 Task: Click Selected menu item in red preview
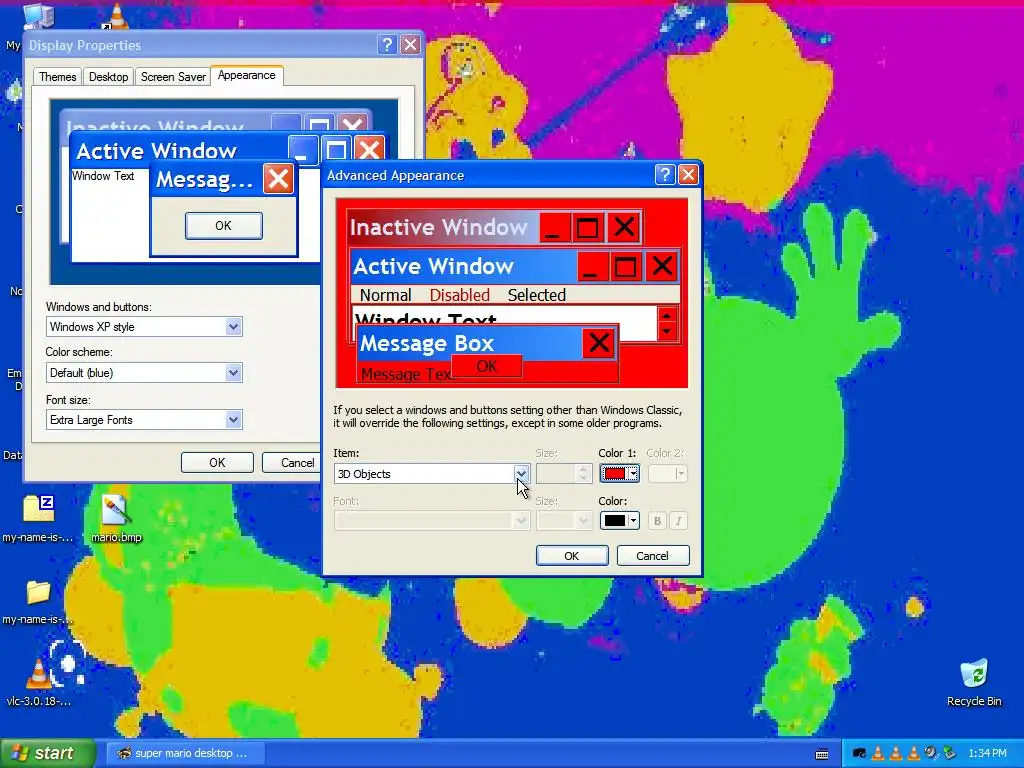coord(537,295)
